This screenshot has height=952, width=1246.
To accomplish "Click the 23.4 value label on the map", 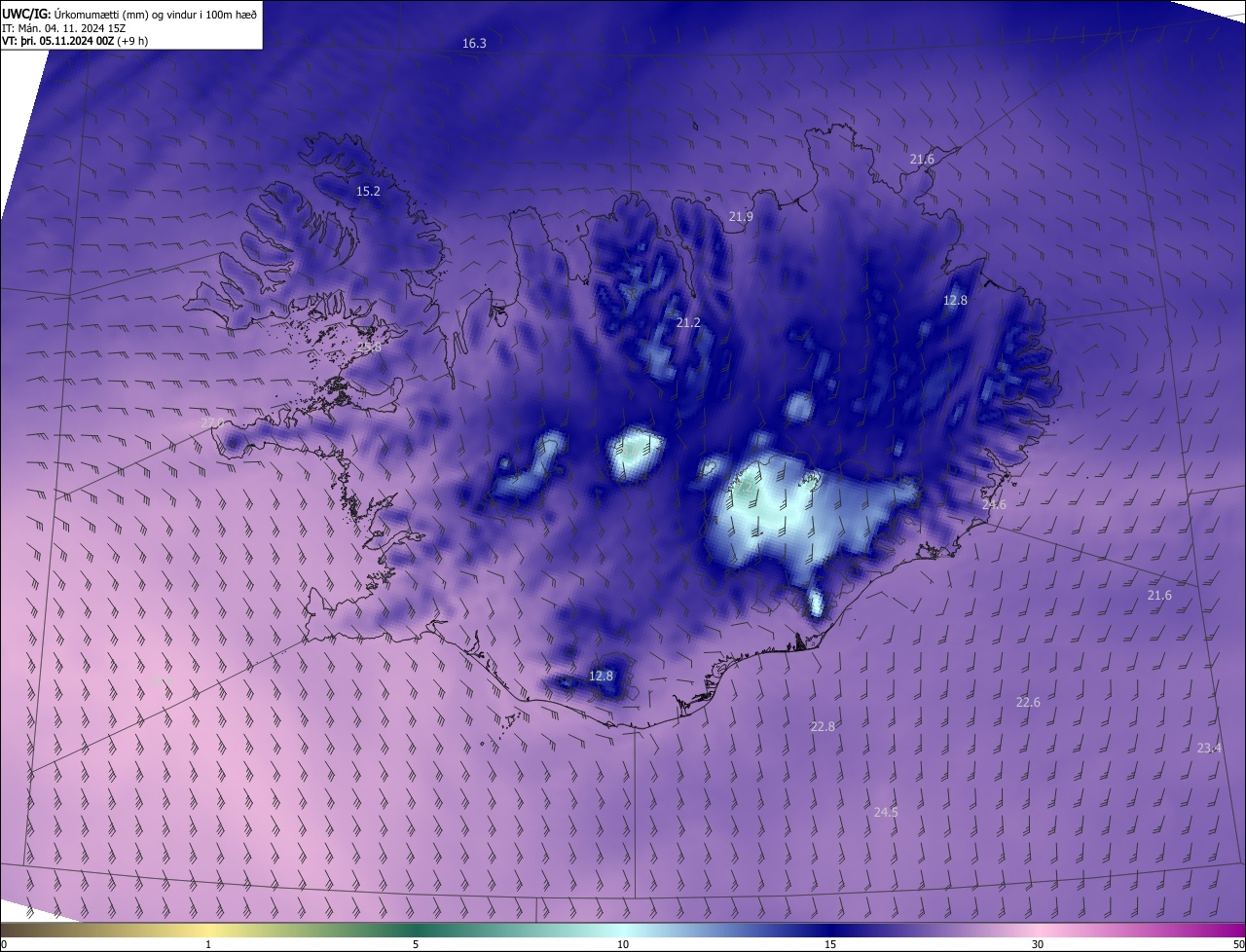I will point(1209,748).
